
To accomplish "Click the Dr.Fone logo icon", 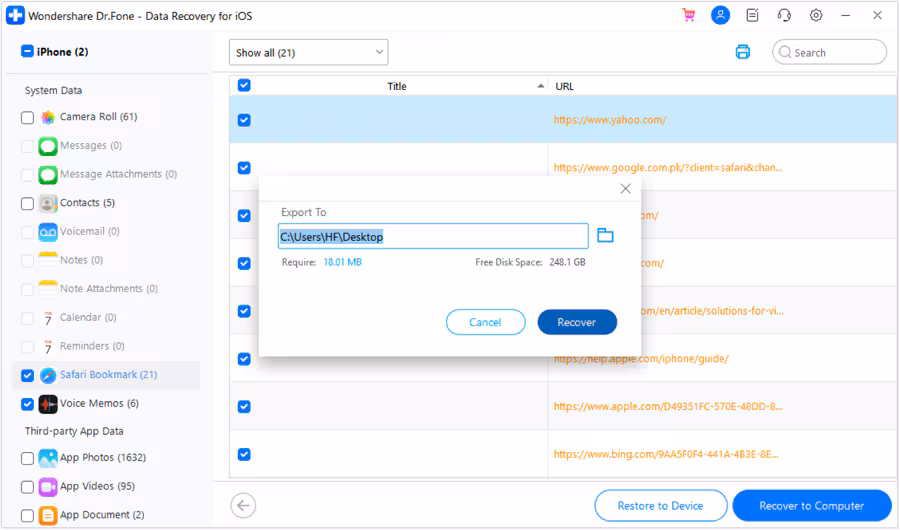I will pyautogui.click(x=15, y=16).
